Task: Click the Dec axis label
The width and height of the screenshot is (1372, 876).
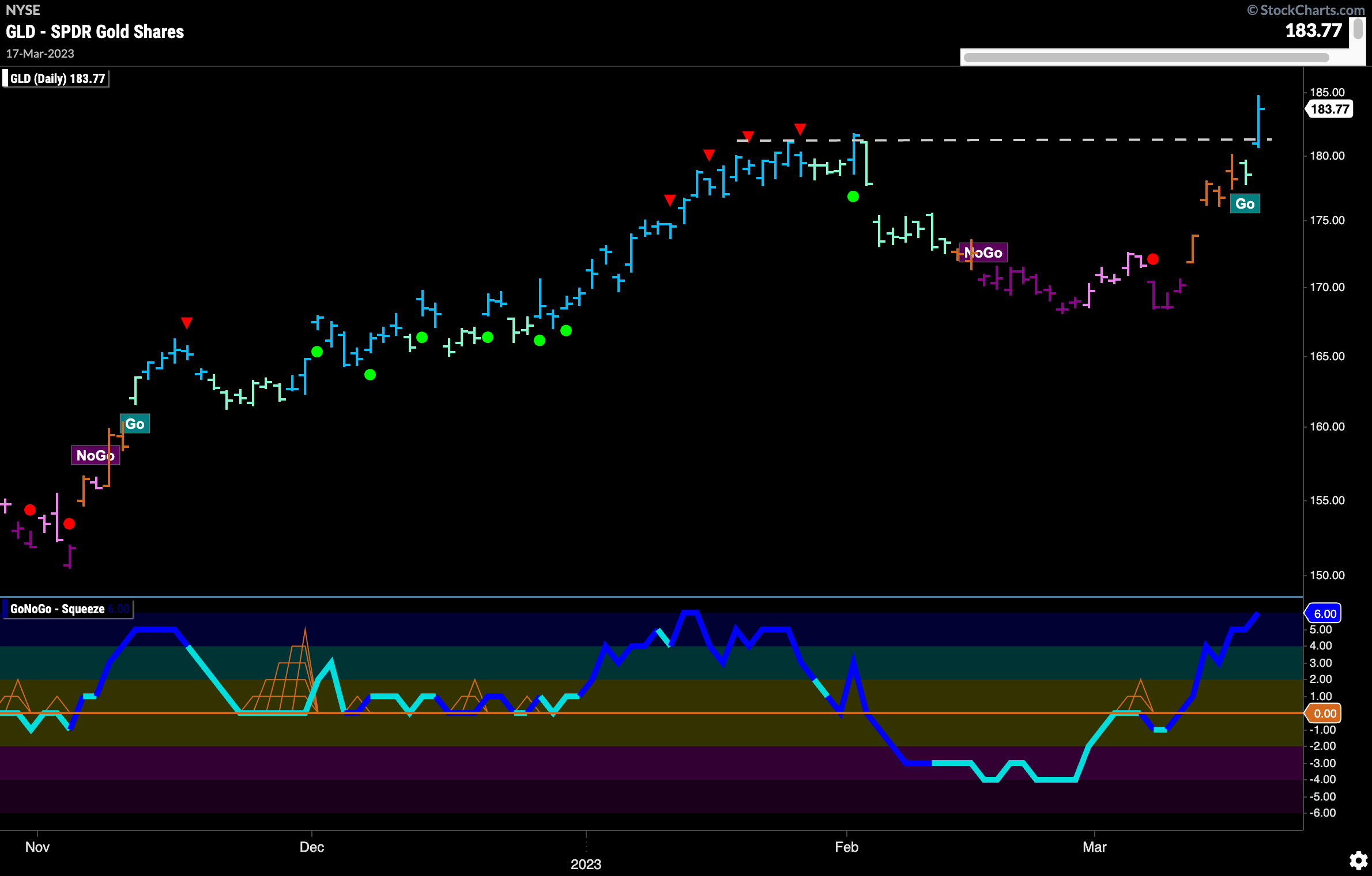Action: click(x=312, y=847)
